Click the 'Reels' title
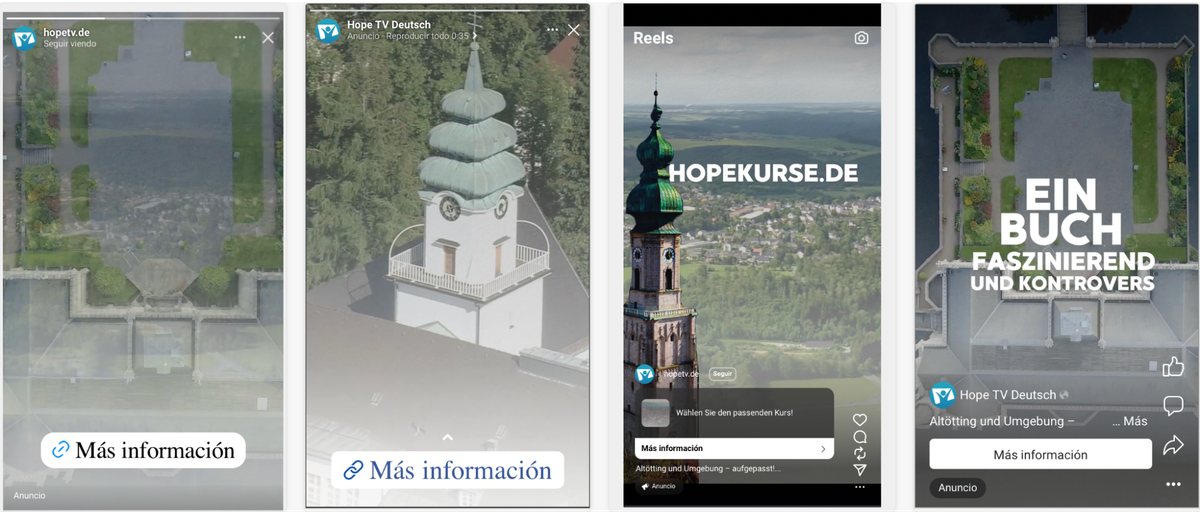Image resolution: width=1200 pixels, height=512 pixels. 653,38
